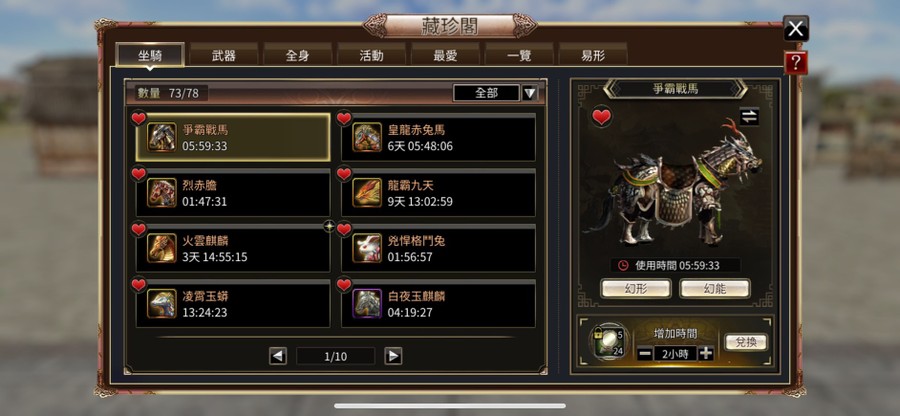Click the locked time item icon

click(x=607, y=343)
